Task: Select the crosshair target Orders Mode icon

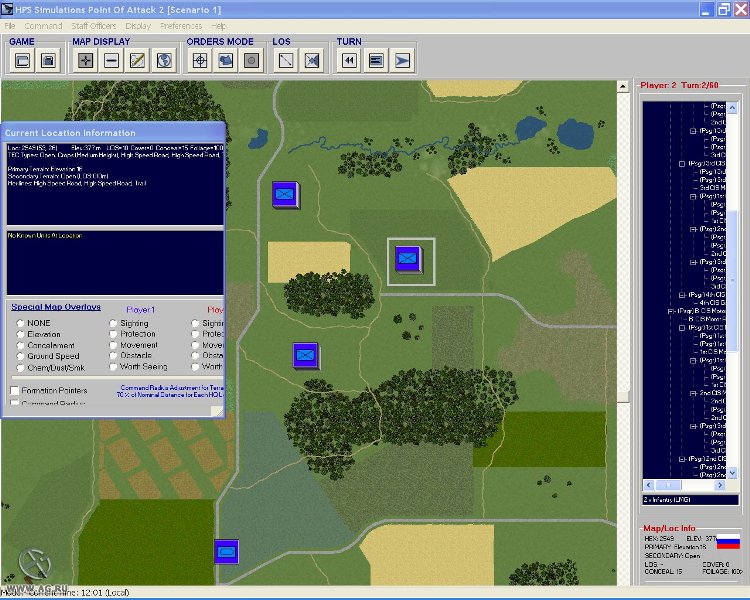Action: click(200, 61)
